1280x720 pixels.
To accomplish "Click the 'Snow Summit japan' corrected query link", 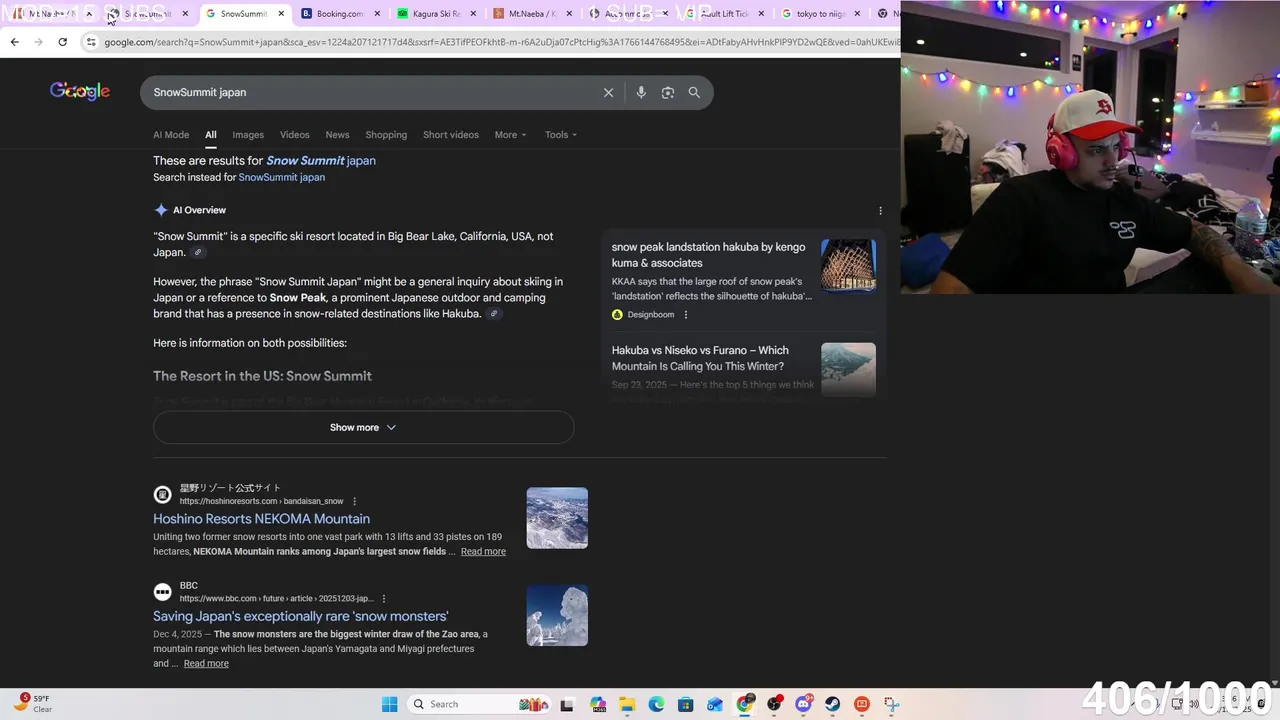I will [x=321, y=160].
